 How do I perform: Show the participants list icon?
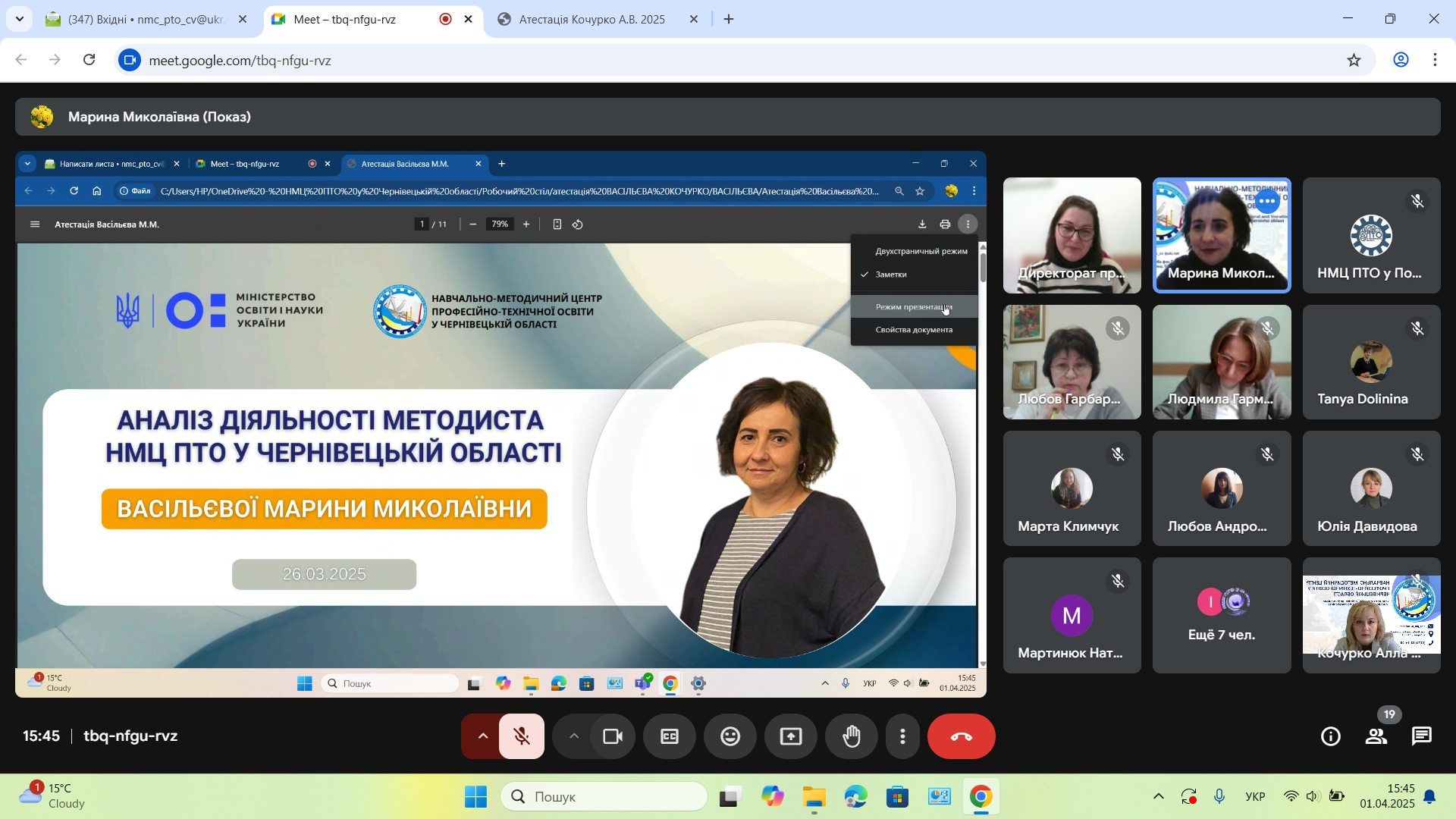coord(1376,736)
